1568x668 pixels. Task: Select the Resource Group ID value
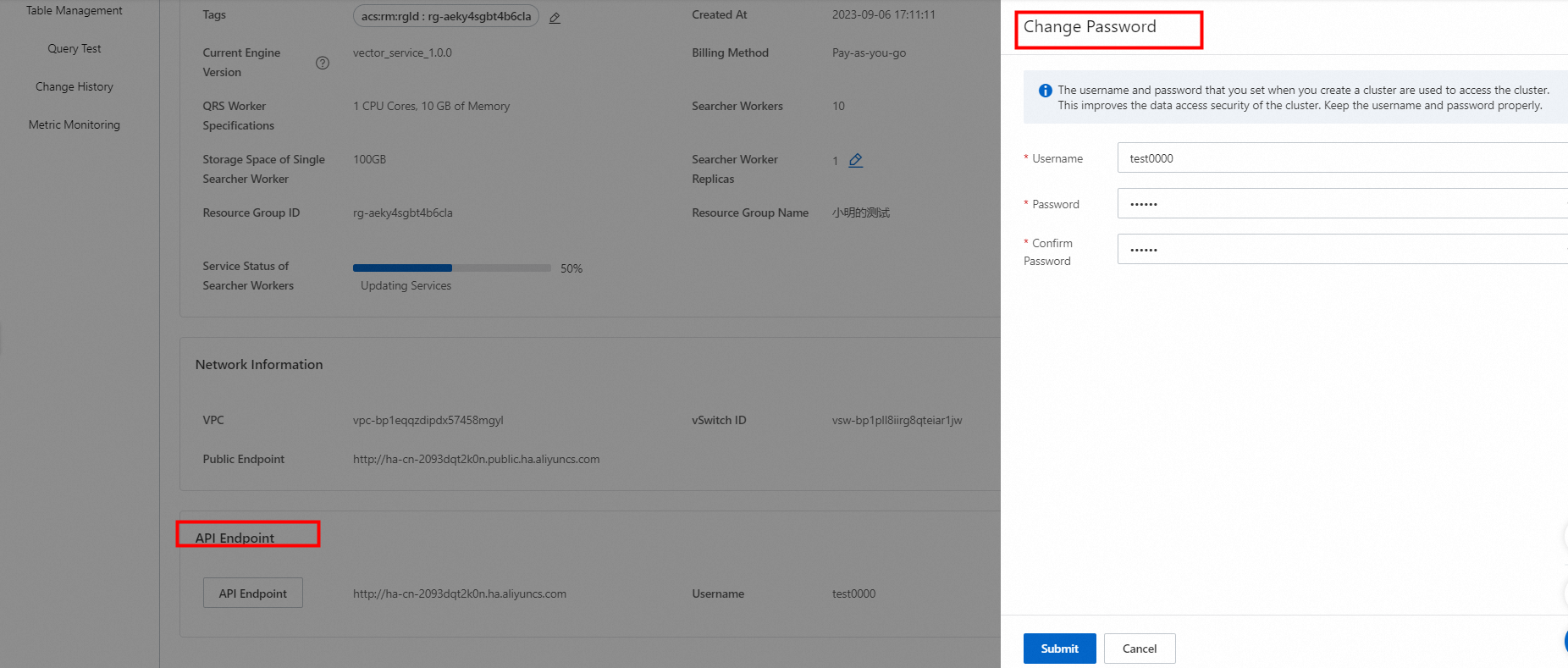[x=403, y=213]
